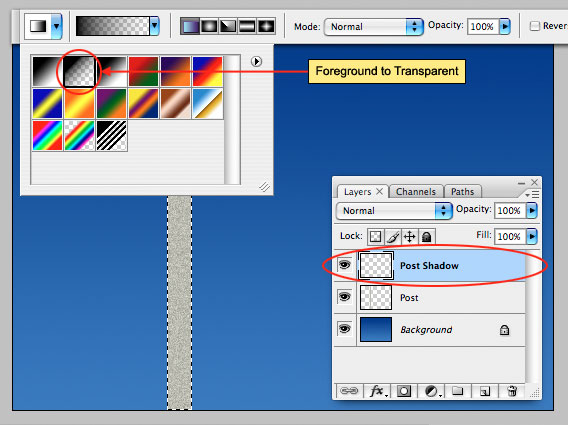Click the Link layers icon

coord(349,391)
